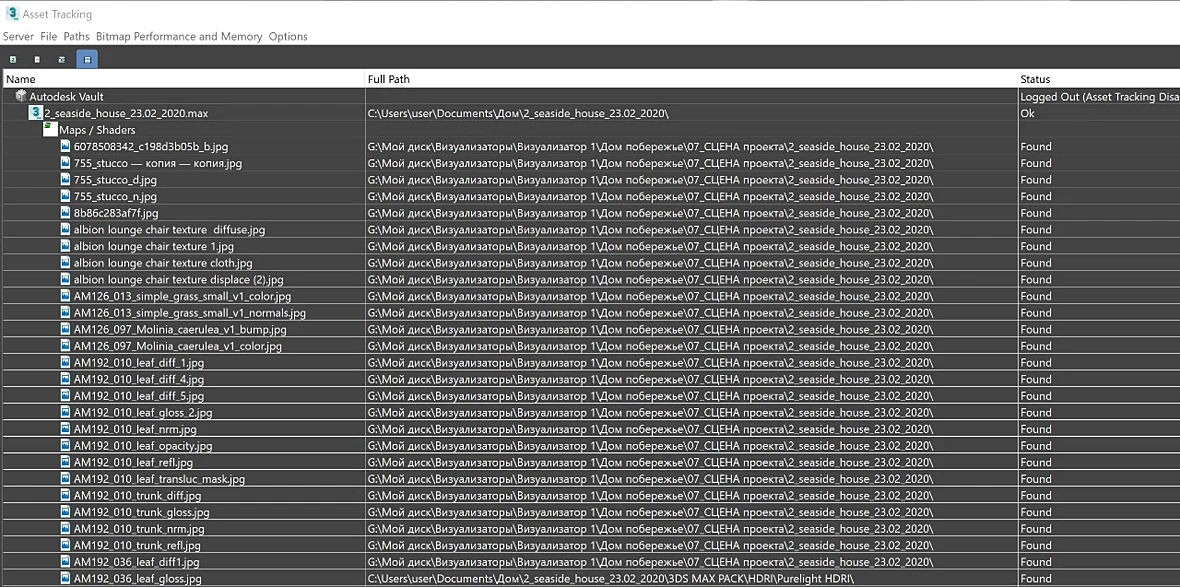The width and height of the screenshot is (1180, 587).
Task: Click bitmap icon of AM126_013_simple_grass_small_v1_color.jpg
Action: (x=66, y=295)
